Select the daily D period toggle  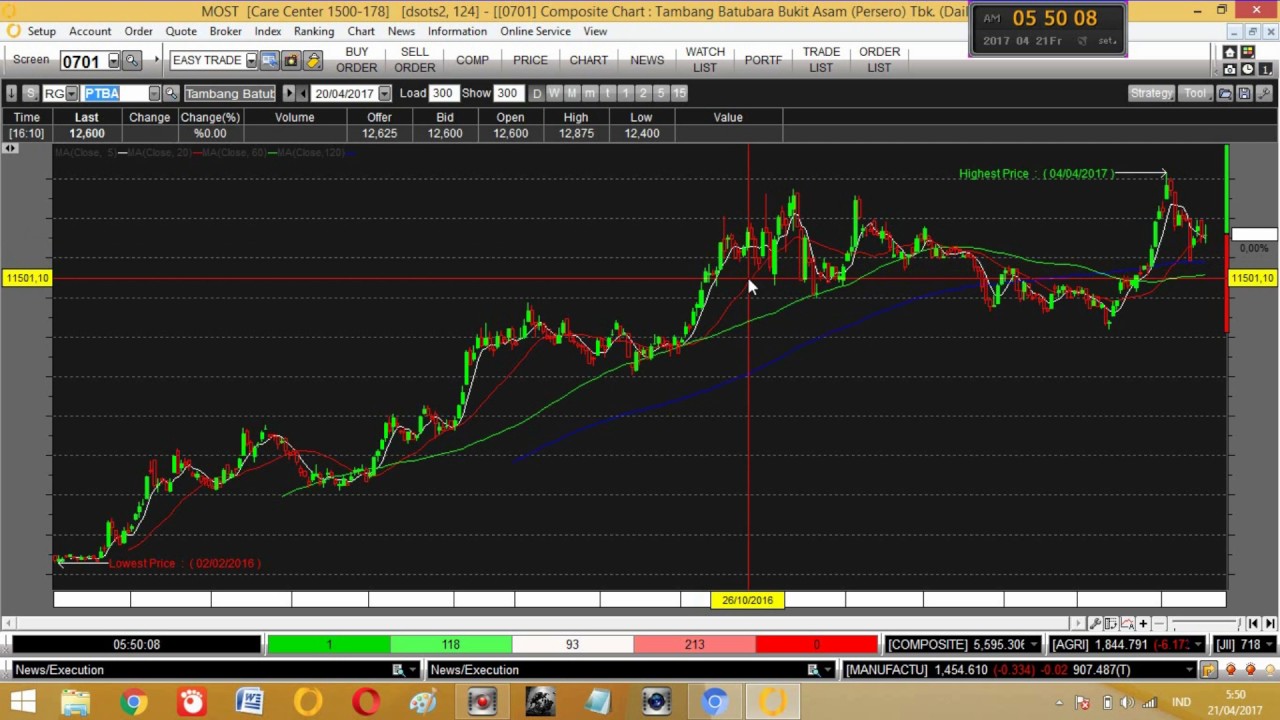tap(536, 93)
